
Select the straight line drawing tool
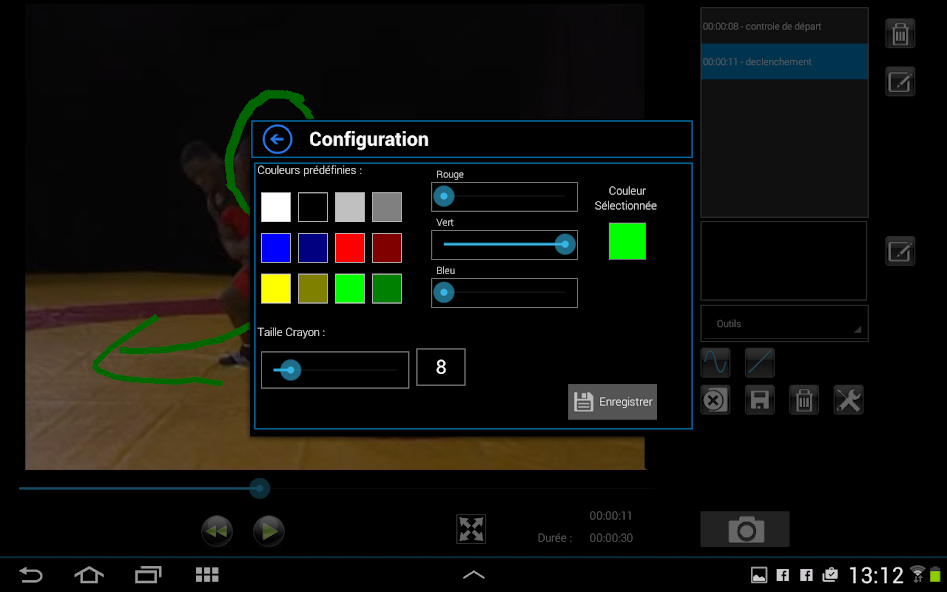pos(760,362)
